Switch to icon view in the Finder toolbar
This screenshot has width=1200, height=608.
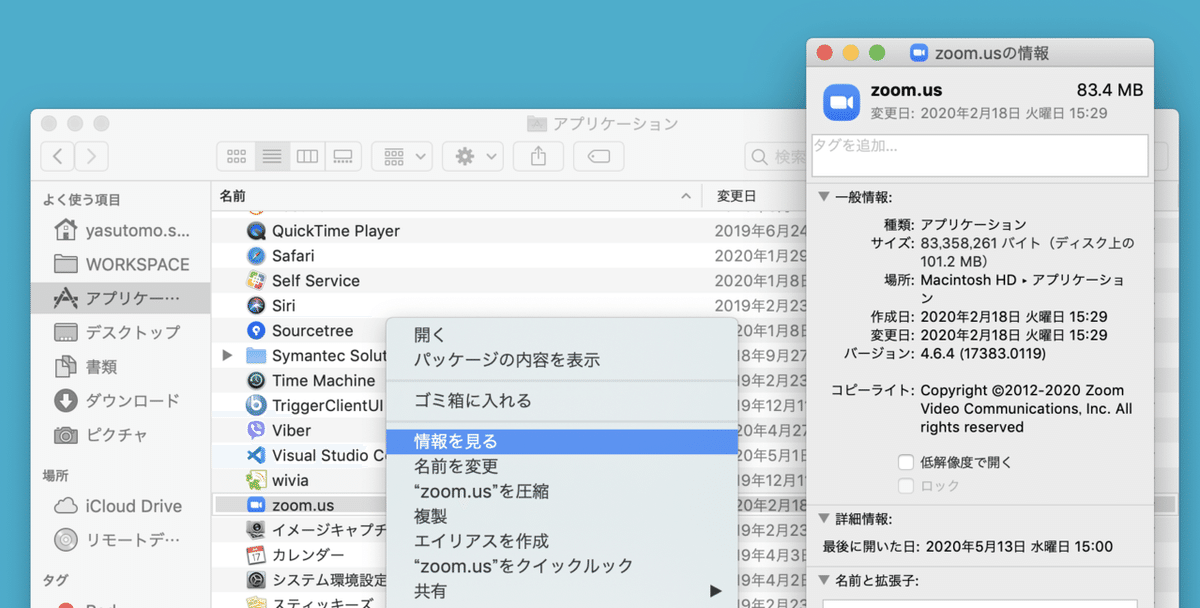coord(236,156)
